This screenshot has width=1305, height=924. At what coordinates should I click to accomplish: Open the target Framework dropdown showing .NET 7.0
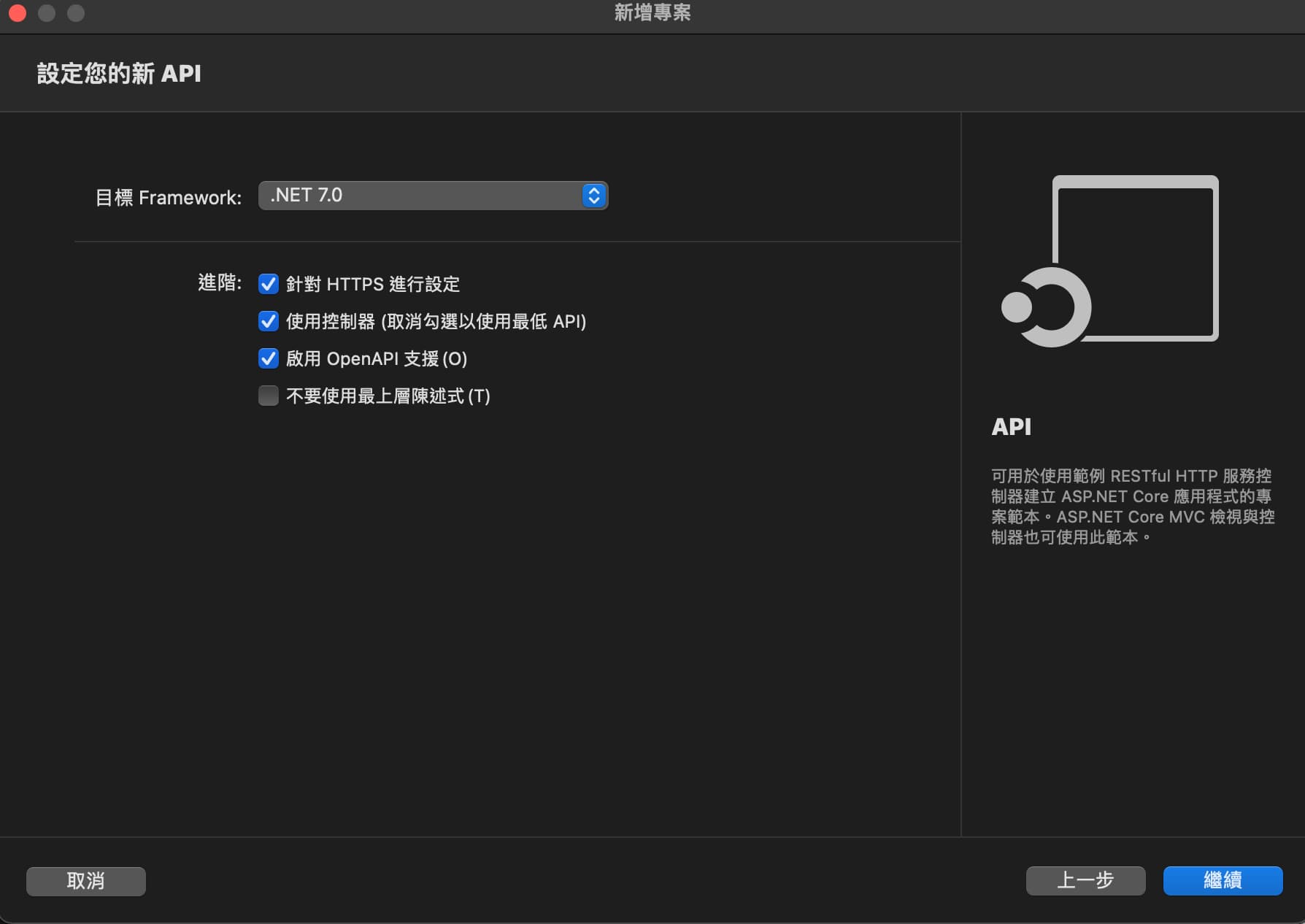point(433,196)
